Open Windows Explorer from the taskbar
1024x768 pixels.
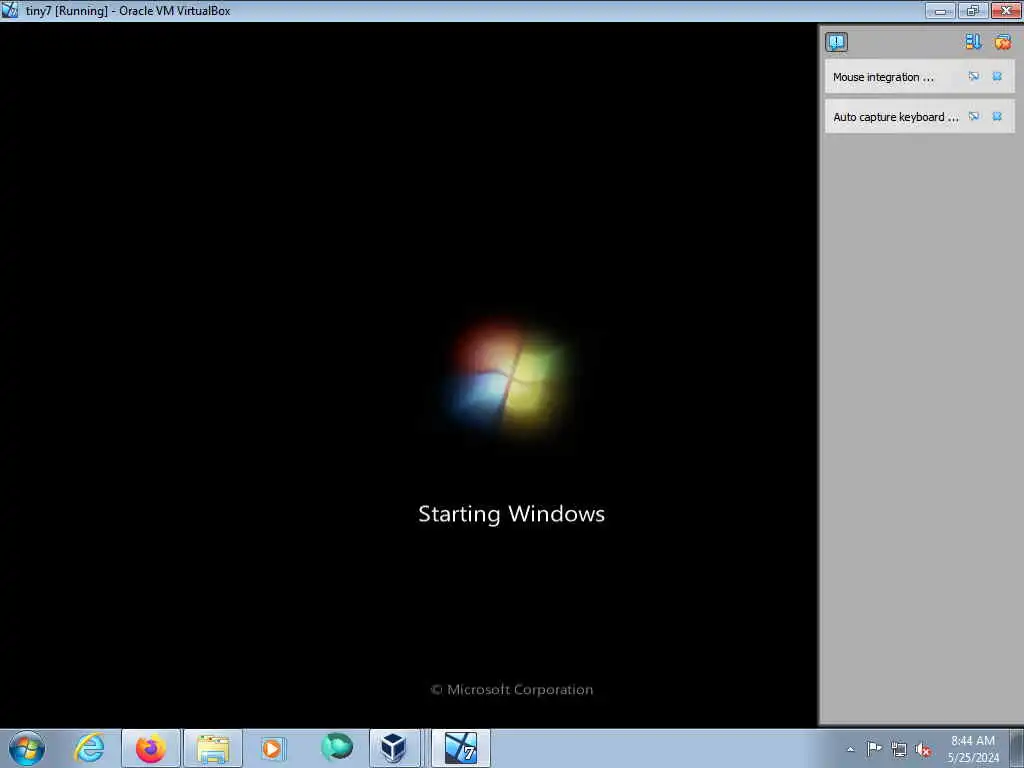point(213,748)
